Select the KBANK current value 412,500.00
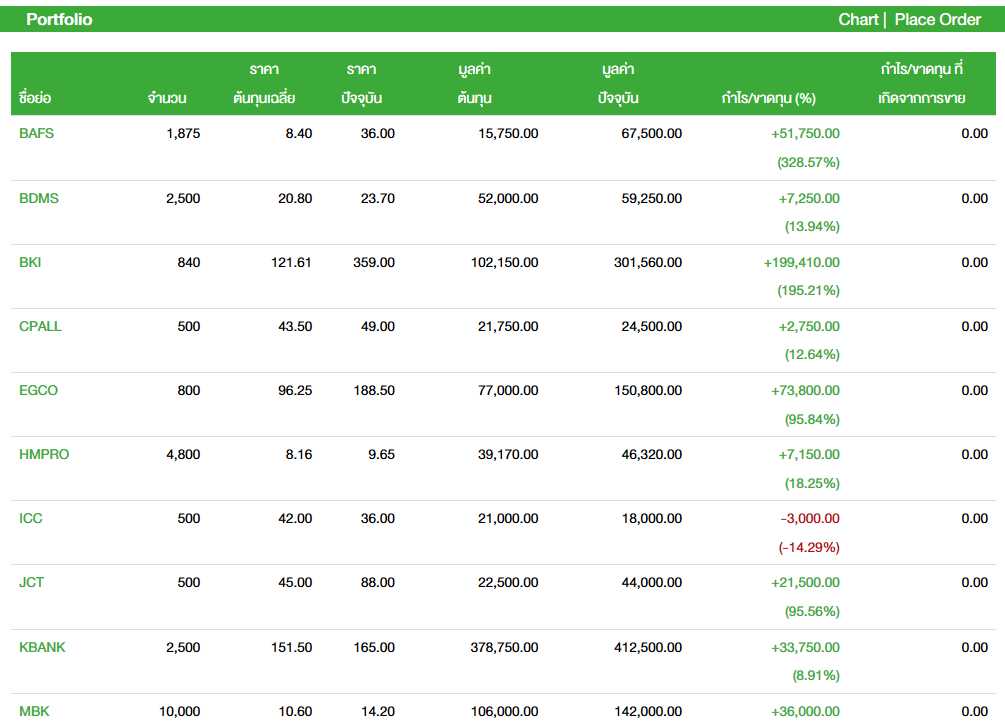 648,647
